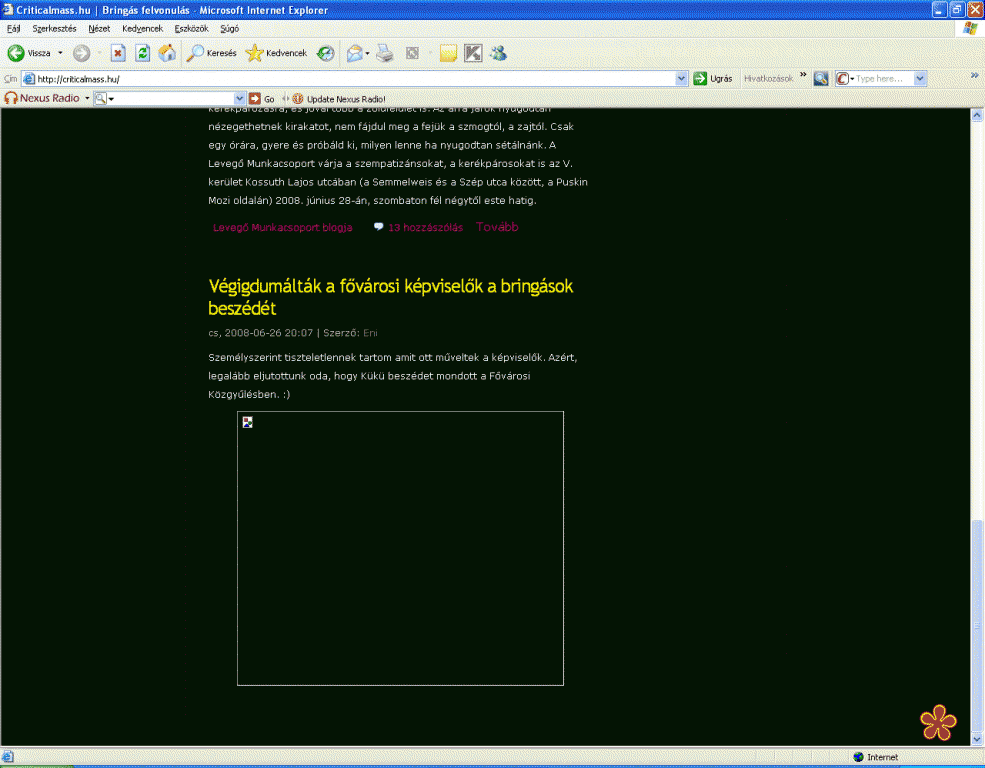Open the Szerkesztés menu

point(54,29)
